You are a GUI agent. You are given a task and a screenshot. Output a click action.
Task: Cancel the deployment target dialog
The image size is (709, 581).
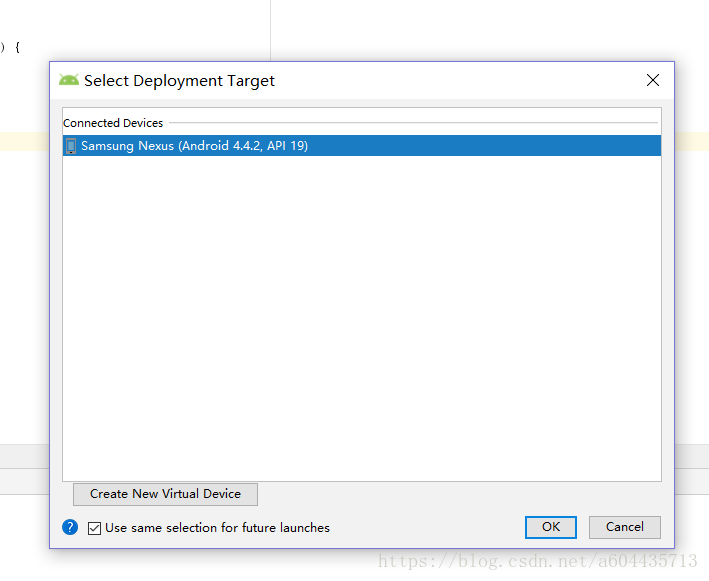(625, 527)
